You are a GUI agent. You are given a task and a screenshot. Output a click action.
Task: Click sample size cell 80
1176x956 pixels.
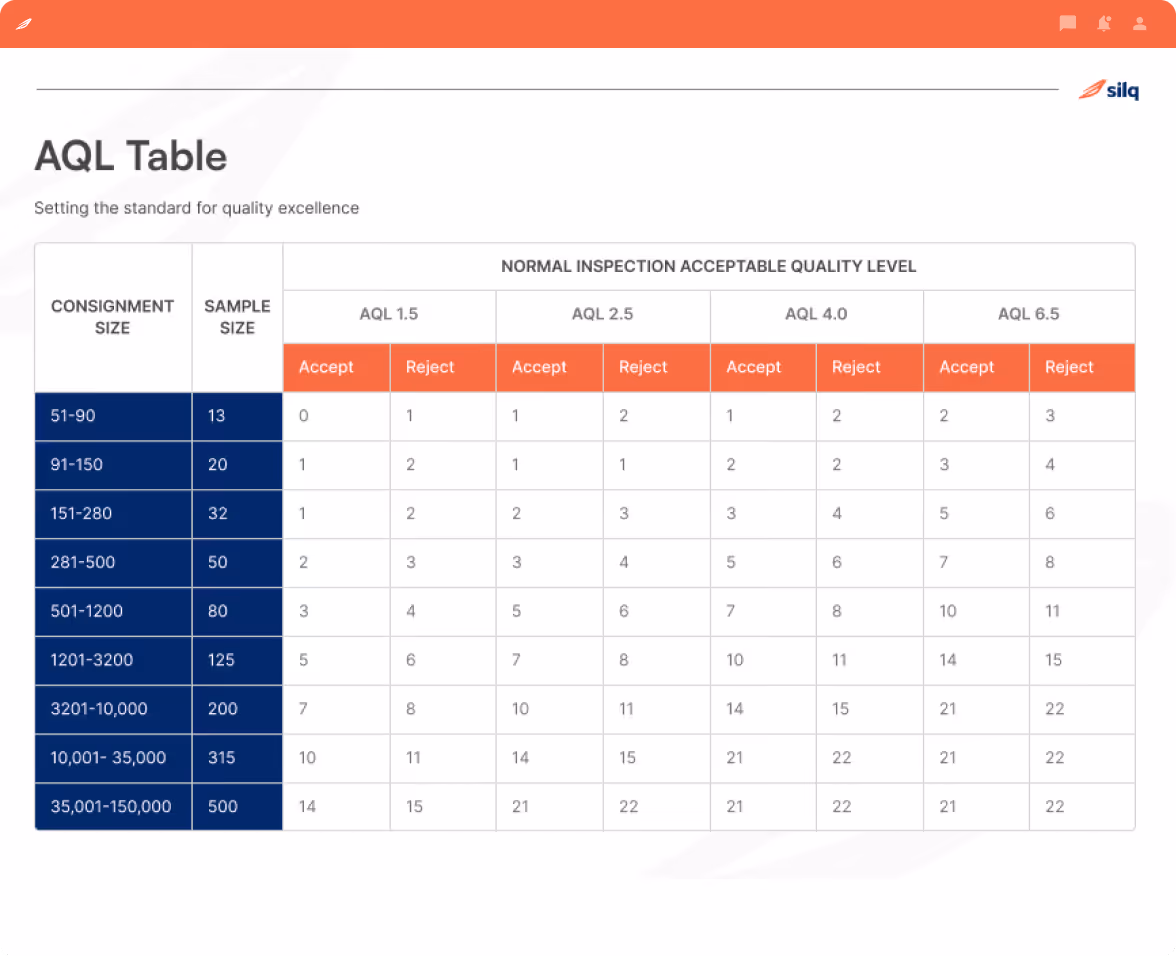tap(237, 611)
